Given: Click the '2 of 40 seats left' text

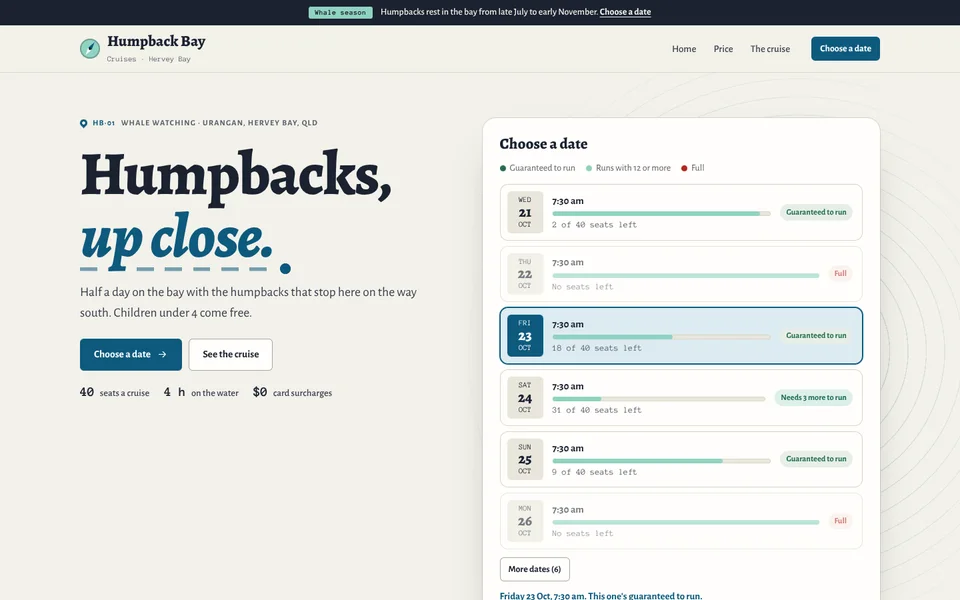Looking at the screenshot, I should pyautogui.click(x=594, y=225).
